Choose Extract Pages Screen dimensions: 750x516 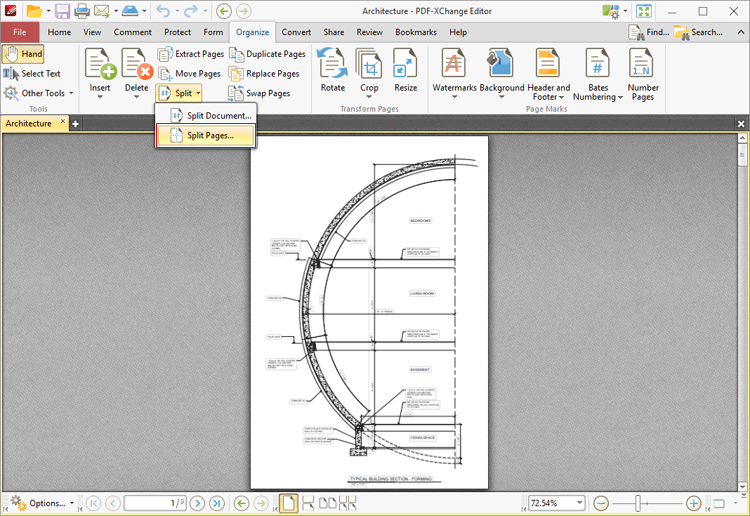(191, 54)
